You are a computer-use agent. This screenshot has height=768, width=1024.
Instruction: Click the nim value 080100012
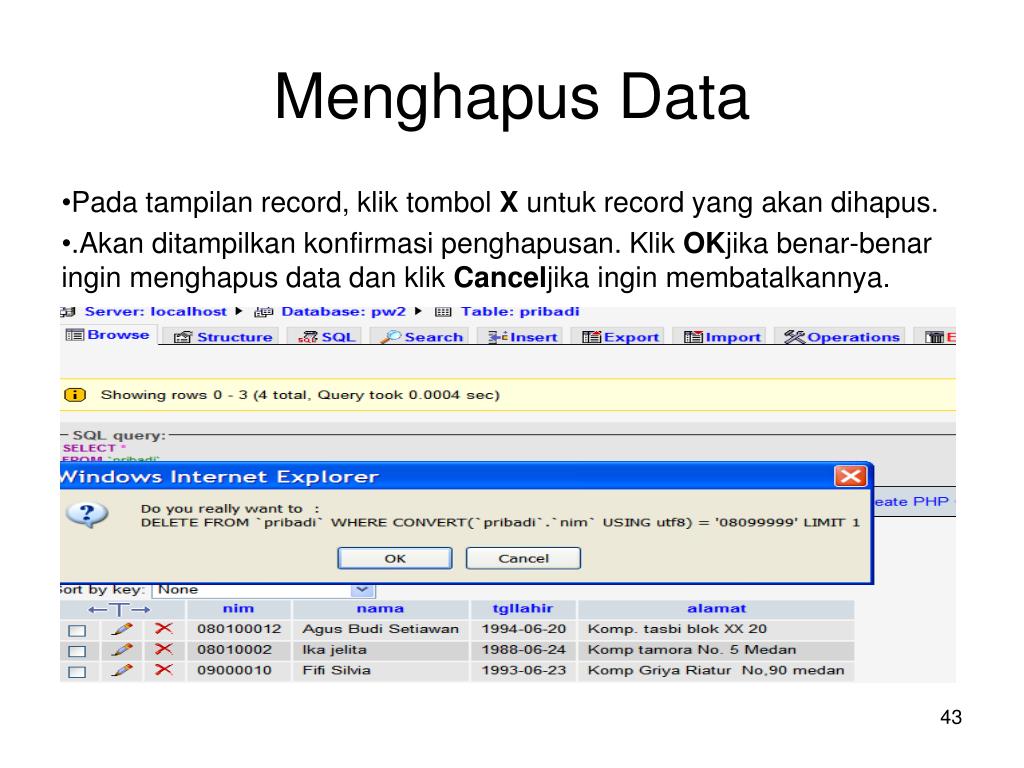pyautogui.click(x=239, y=629)
